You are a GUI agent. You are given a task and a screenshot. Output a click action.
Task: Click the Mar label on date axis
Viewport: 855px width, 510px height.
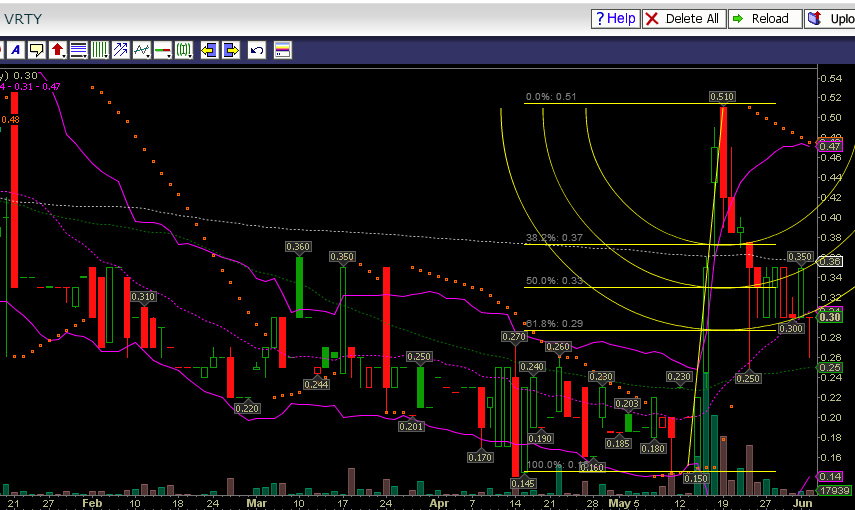tap(256, 503)
